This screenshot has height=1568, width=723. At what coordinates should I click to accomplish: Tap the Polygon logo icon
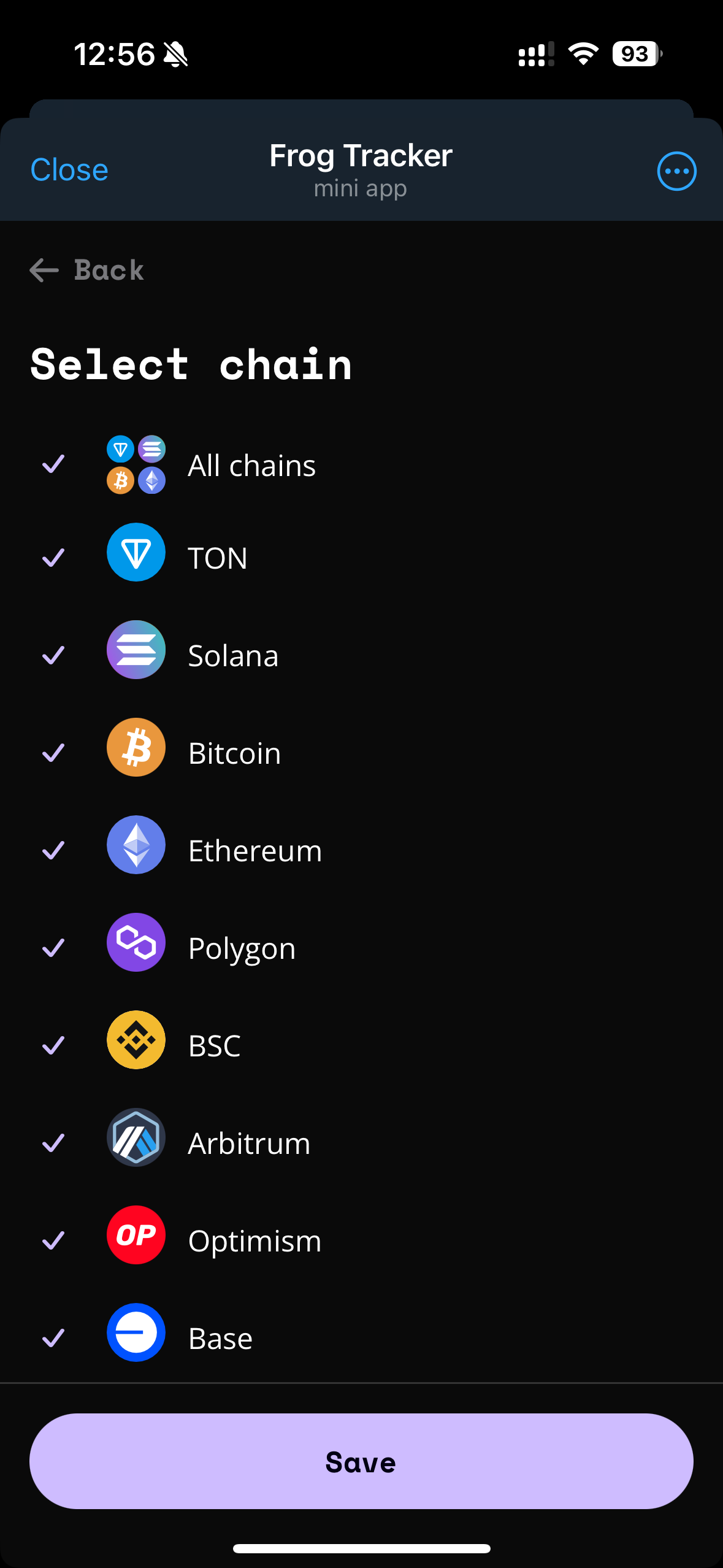tap(136, 942)
